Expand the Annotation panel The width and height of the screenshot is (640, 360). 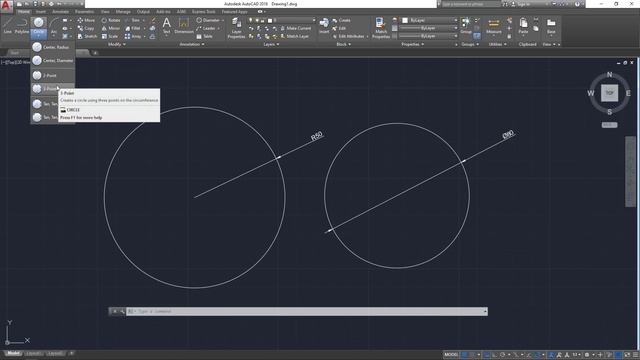click(192, 44)
